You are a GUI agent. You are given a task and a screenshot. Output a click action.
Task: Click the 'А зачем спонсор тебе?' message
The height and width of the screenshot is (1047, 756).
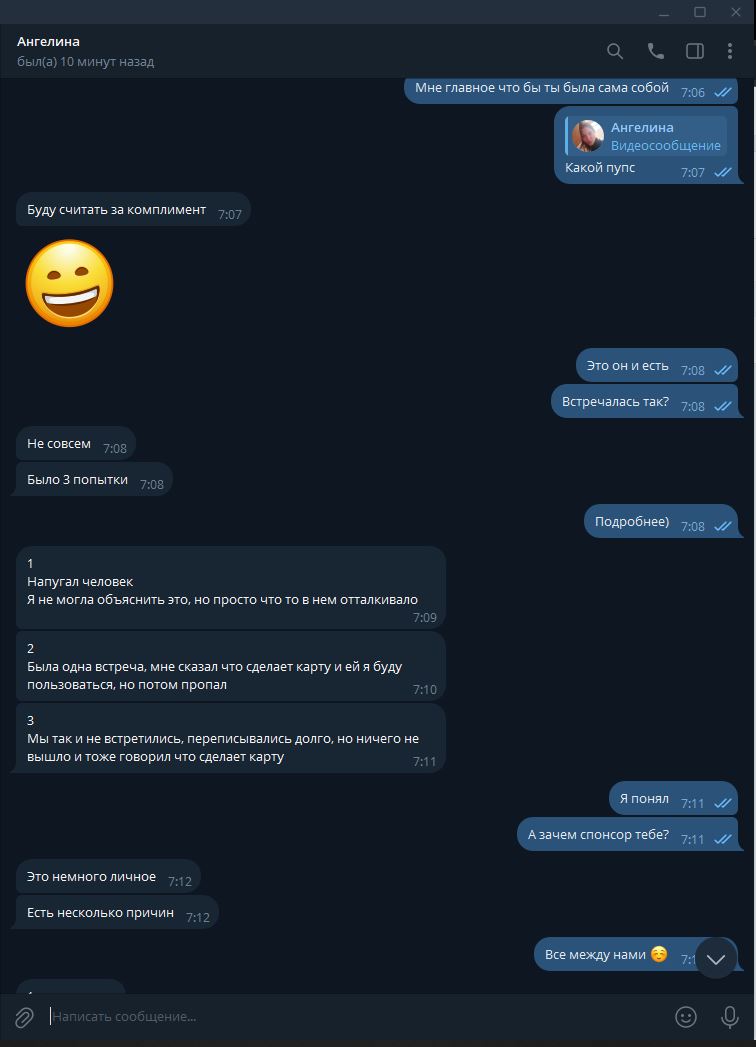tap(628, 835)
